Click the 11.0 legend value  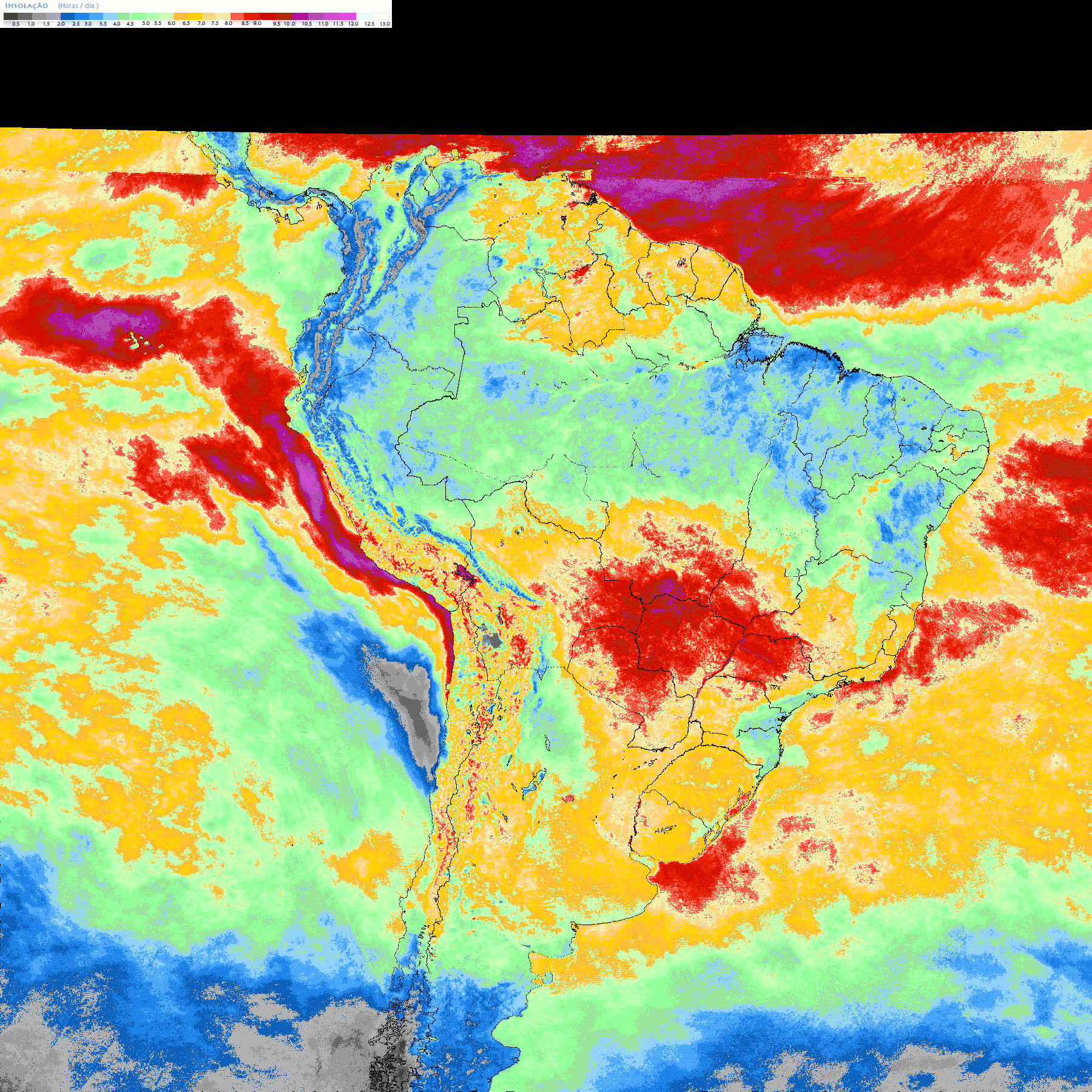click(x=323, y=24)
